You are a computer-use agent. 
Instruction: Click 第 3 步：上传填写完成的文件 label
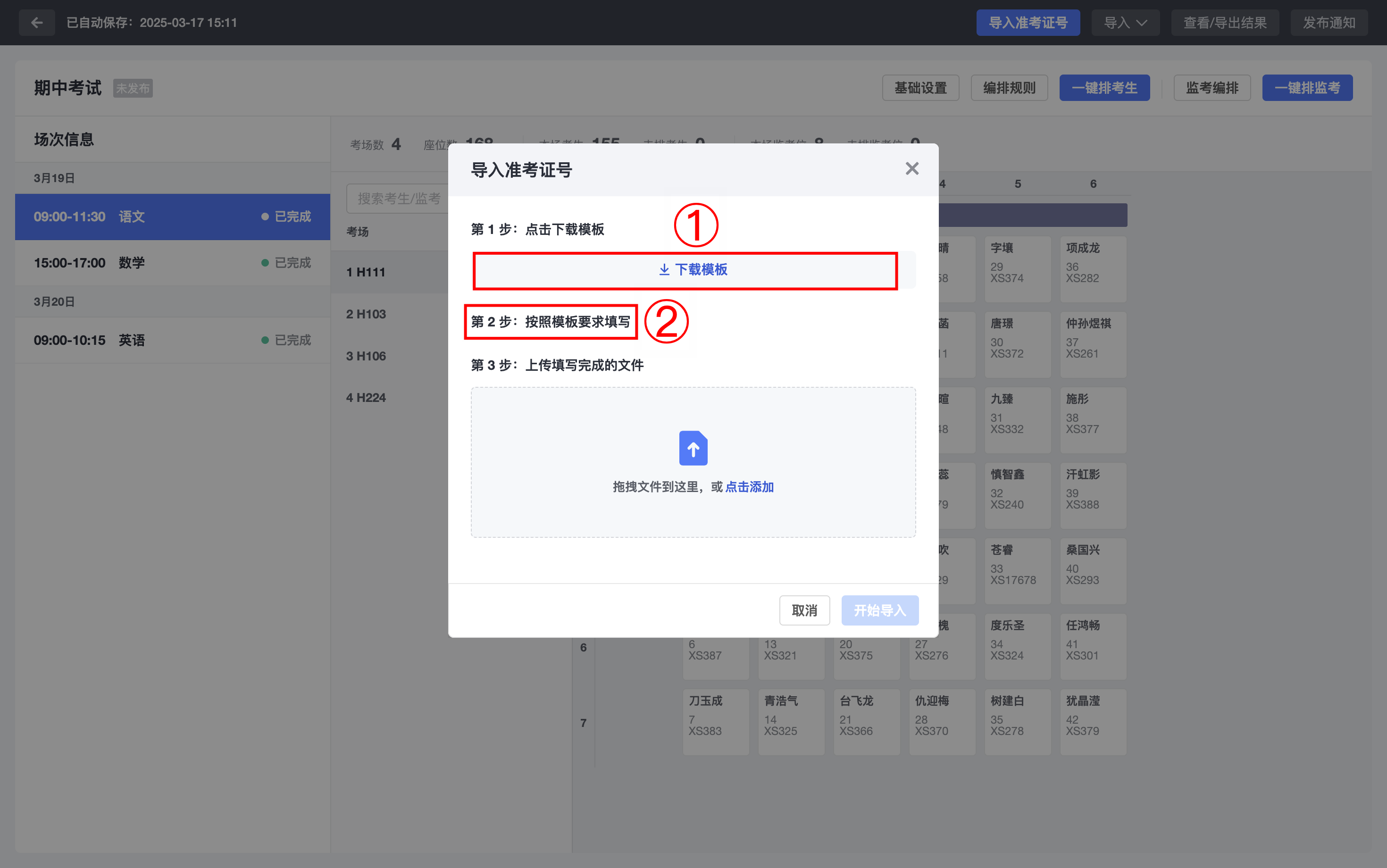pos(557,365)
